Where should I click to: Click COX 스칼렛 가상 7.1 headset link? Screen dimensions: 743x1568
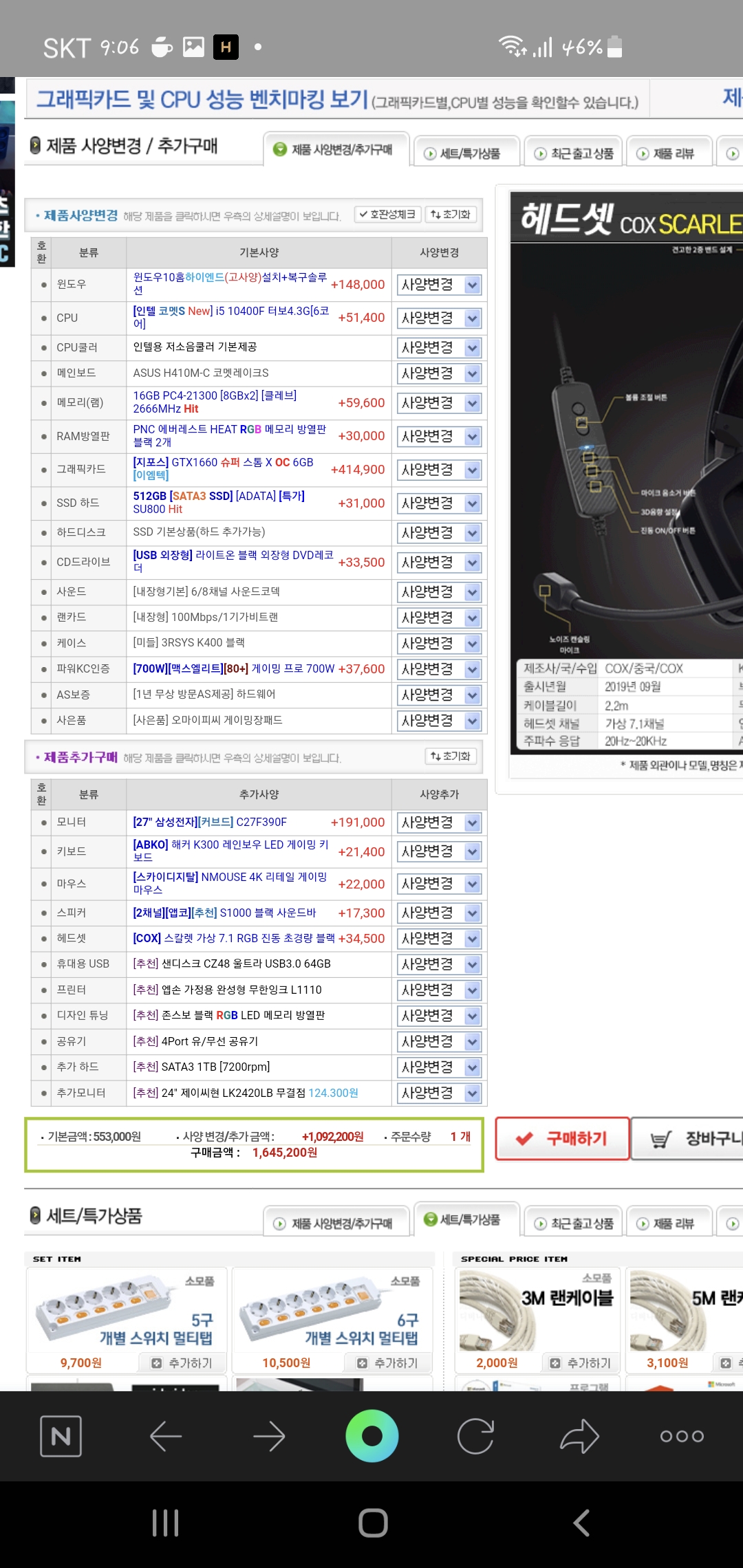pos(234,938)
